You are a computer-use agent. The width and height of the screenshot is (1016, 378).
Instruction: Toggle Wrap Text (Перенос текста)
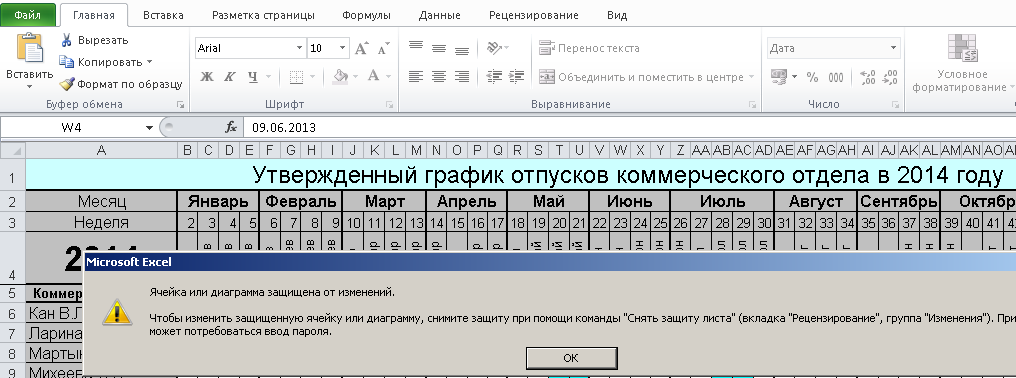pos(589,48)
